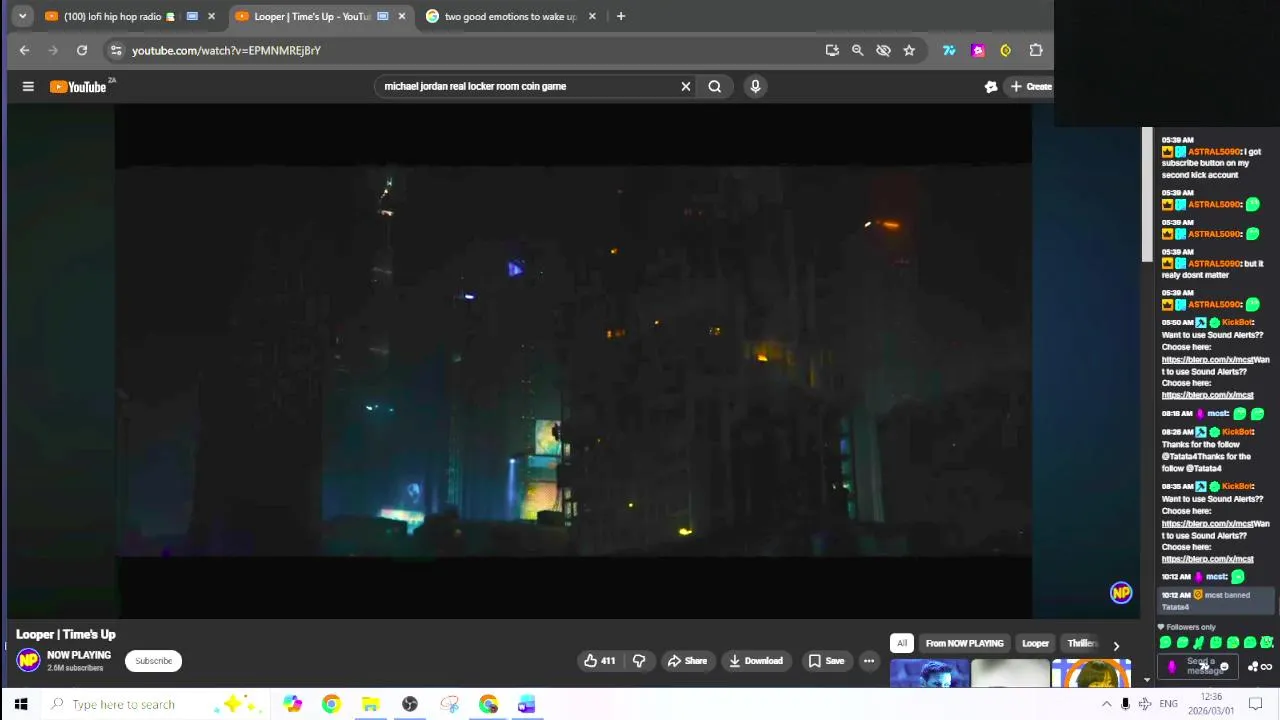Open the NOW PLAYING channel avatar

(x=28, y=660)
